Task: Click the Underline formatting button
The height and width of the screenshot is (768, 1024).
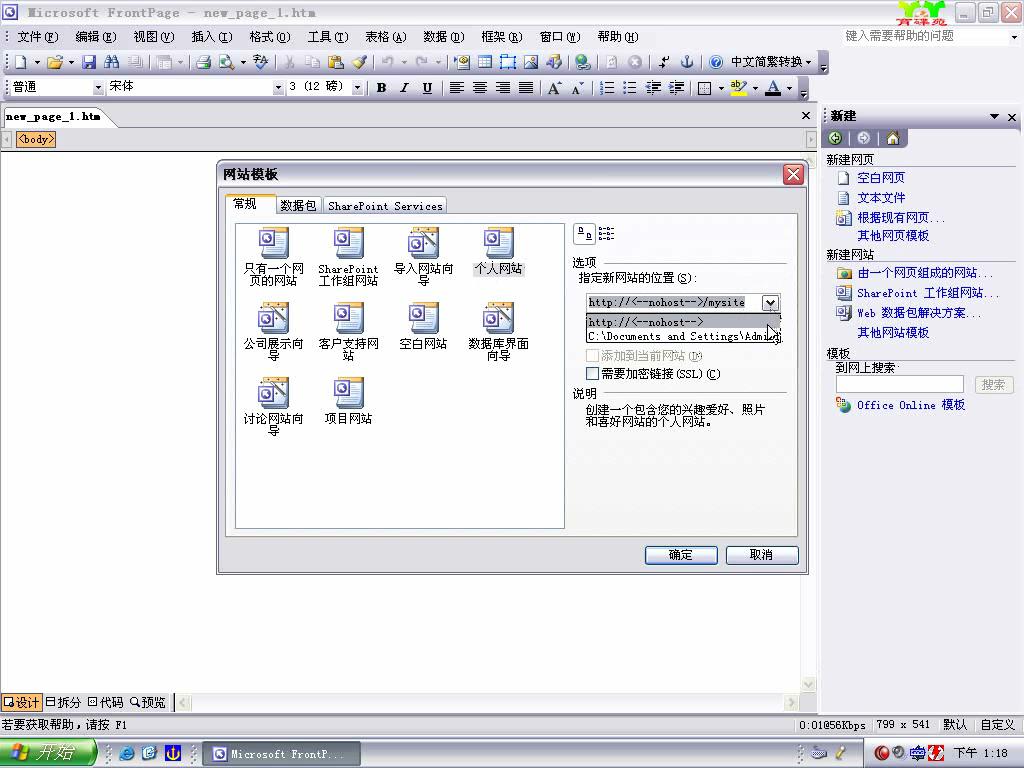Action: [427, 88]
